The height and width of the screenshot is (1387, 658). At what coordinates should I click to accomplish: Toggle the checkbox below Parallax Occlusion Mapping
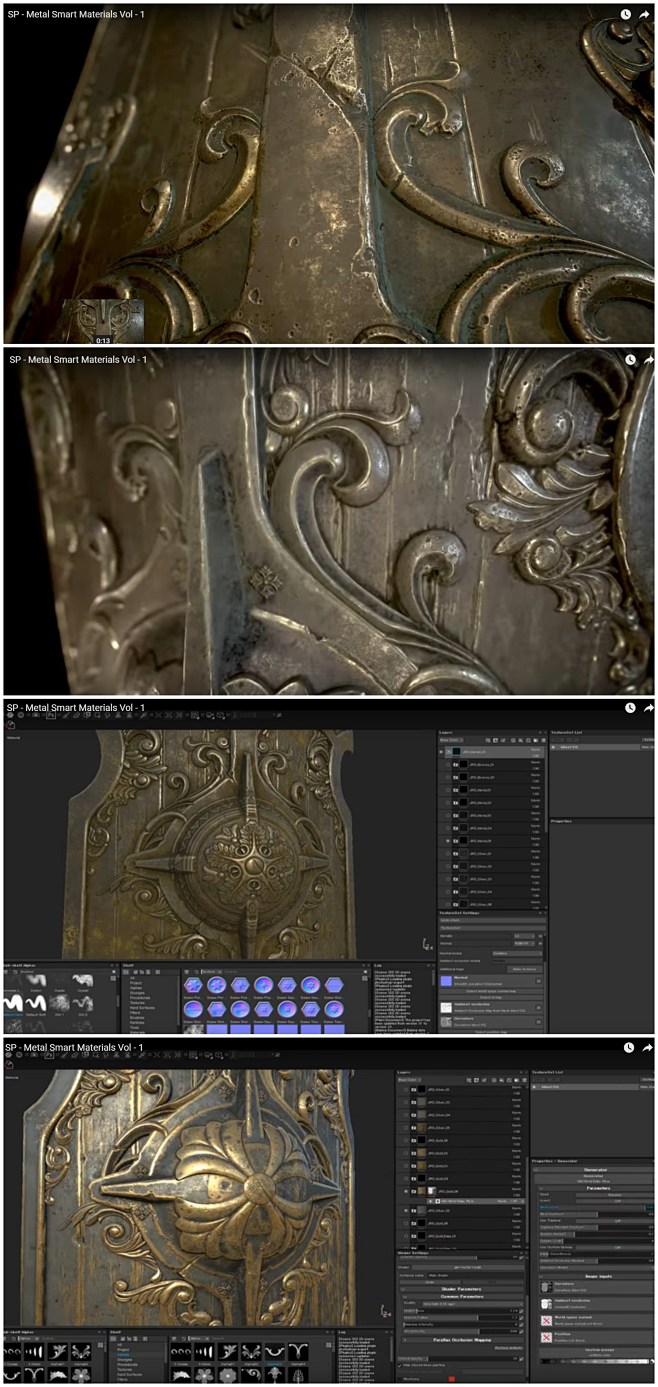(401, 1365)
